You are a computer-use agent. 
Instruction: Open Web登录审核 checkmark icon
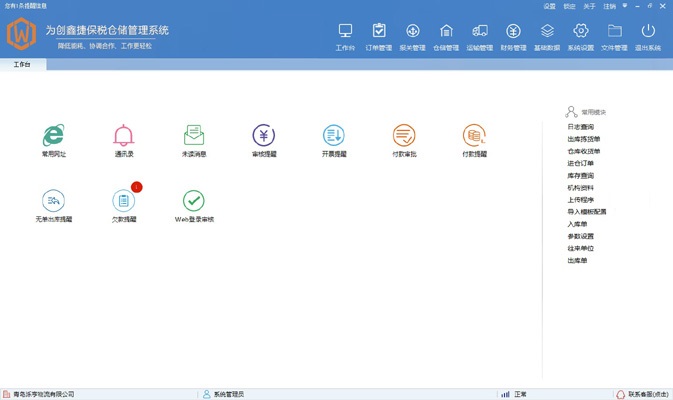pyautogui.click(x=194, y=202)
